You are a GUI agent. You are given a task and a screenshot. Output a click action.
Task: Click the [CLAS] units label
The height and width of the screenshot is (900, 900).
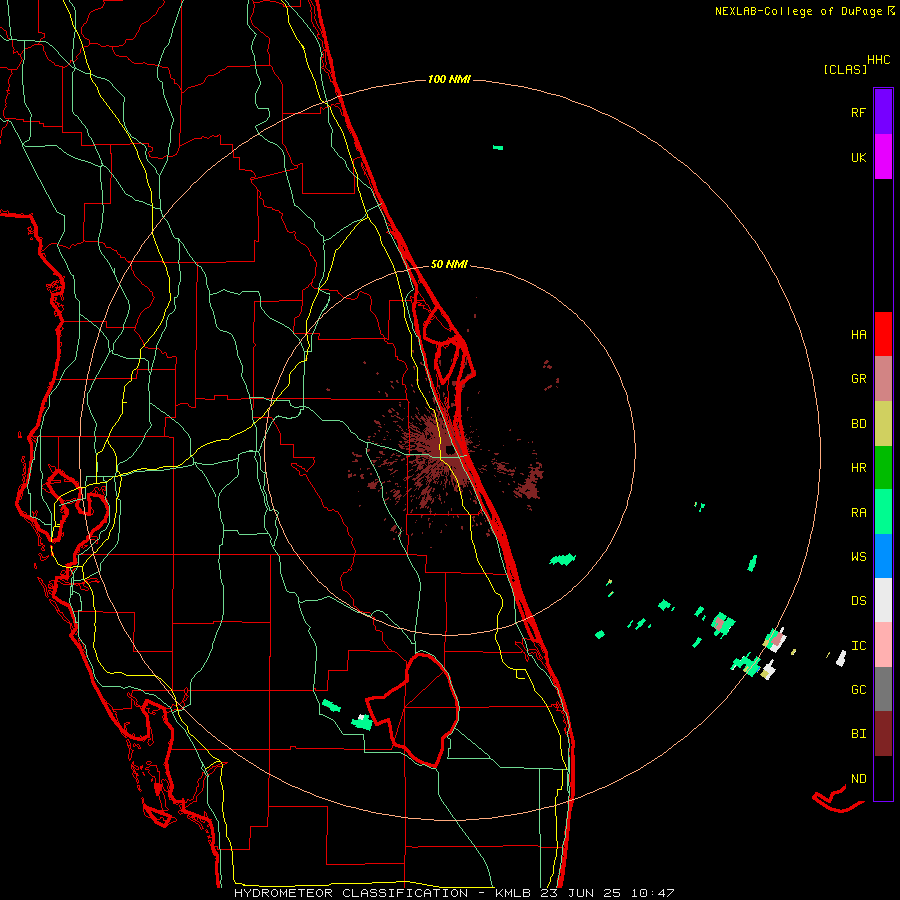(x=845, y=69)
